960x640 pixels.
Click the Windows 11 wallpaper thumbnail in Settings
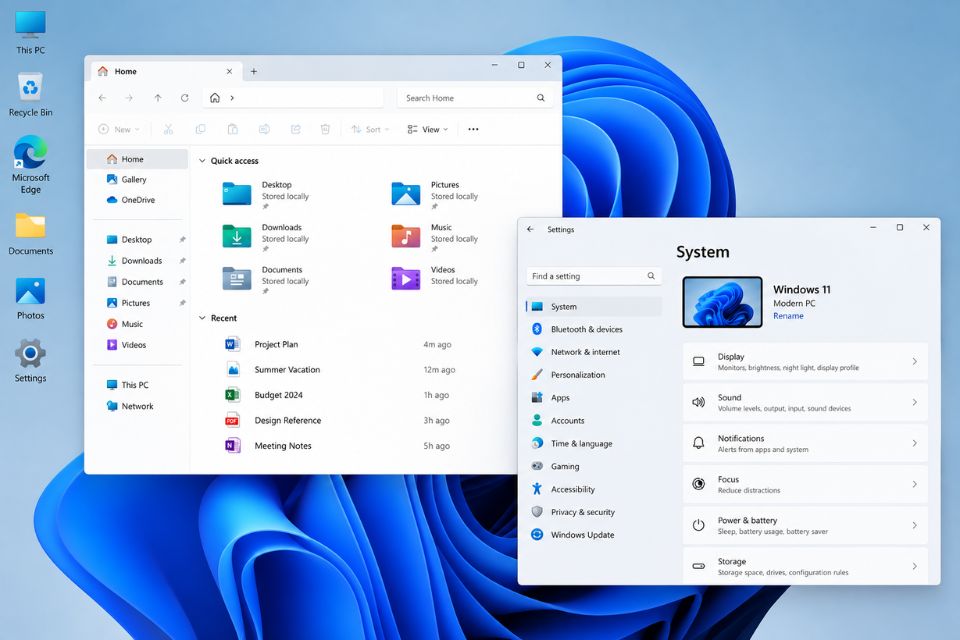coord(722,302)
